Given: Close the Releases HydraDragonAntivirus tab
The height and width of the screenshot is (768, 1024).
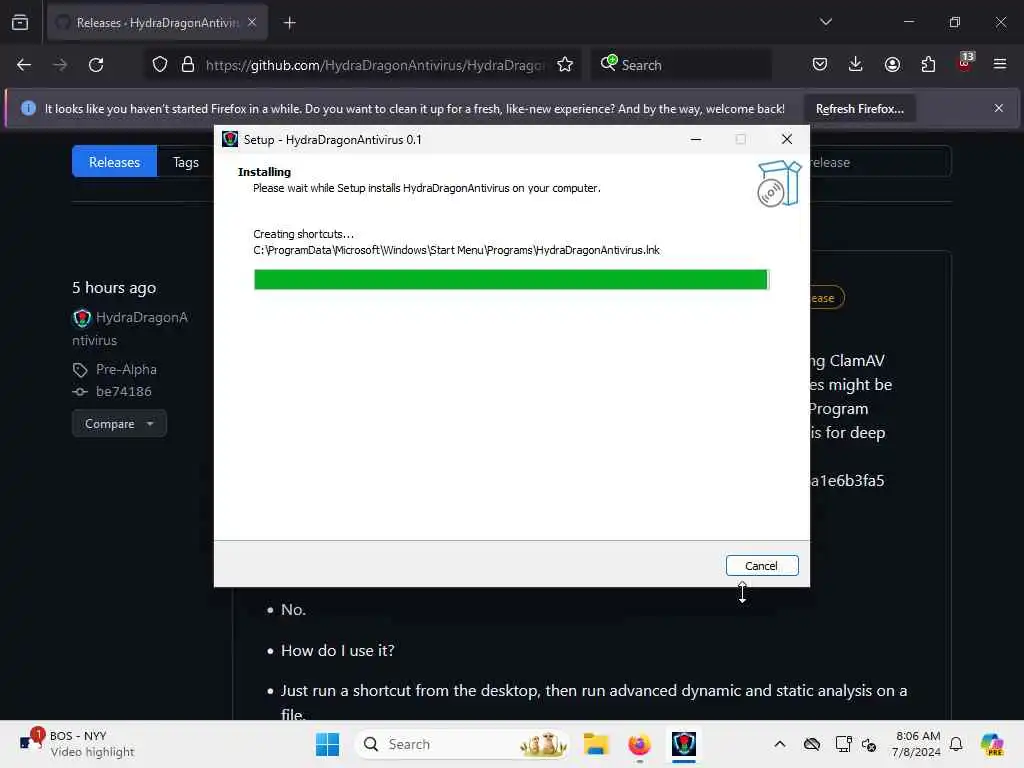Looking at the screenshot, I should [252, 22].
